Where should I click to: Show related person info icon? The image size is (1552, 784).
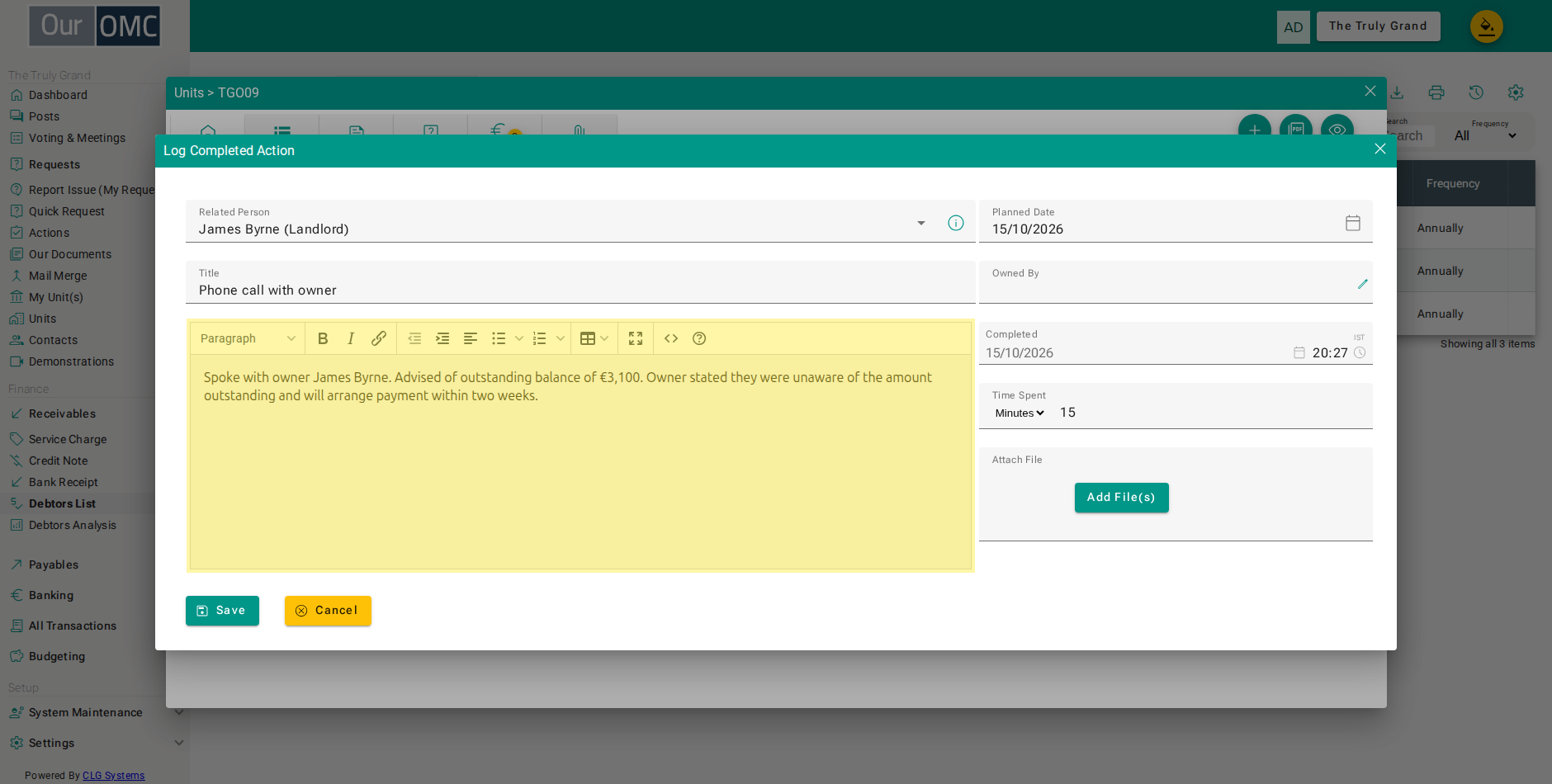(x=956, y=223)
